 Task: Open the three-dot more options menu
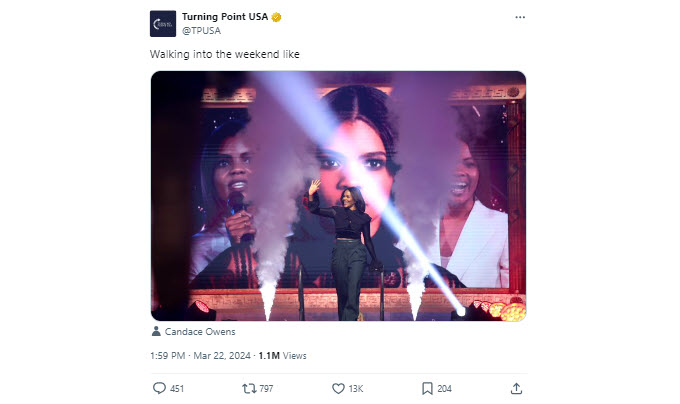click(516, 18)
